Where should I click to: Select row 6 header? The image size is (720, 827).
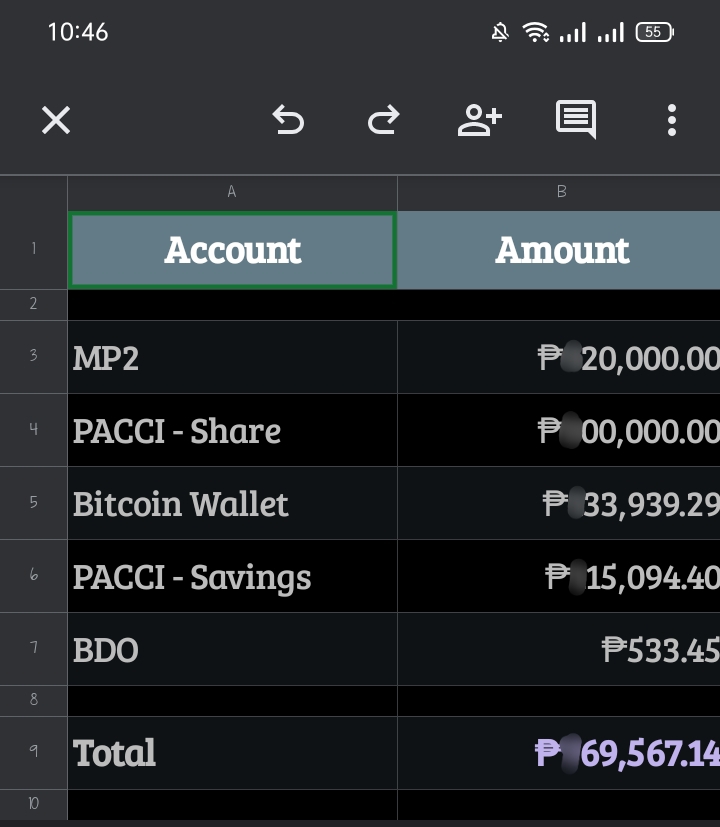click(34, 575)
